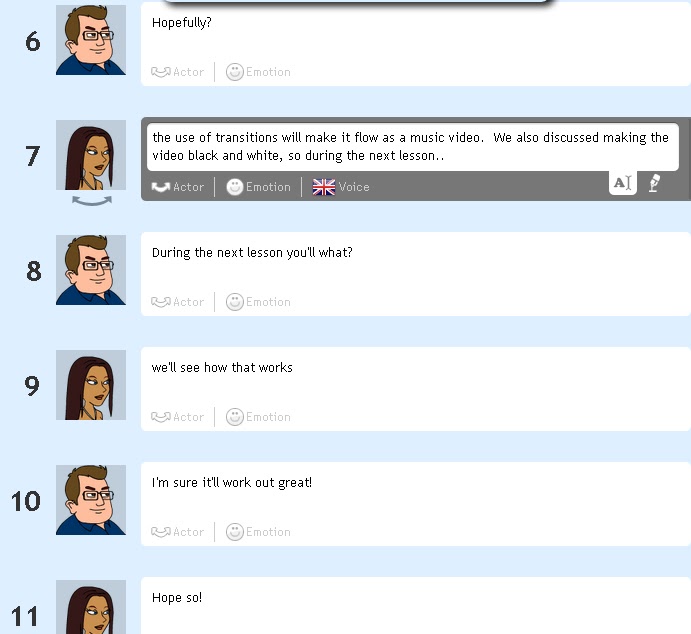Click Actor icon on line 8
The height and width of the screenshot is (634, 691).
coord(160,302)
